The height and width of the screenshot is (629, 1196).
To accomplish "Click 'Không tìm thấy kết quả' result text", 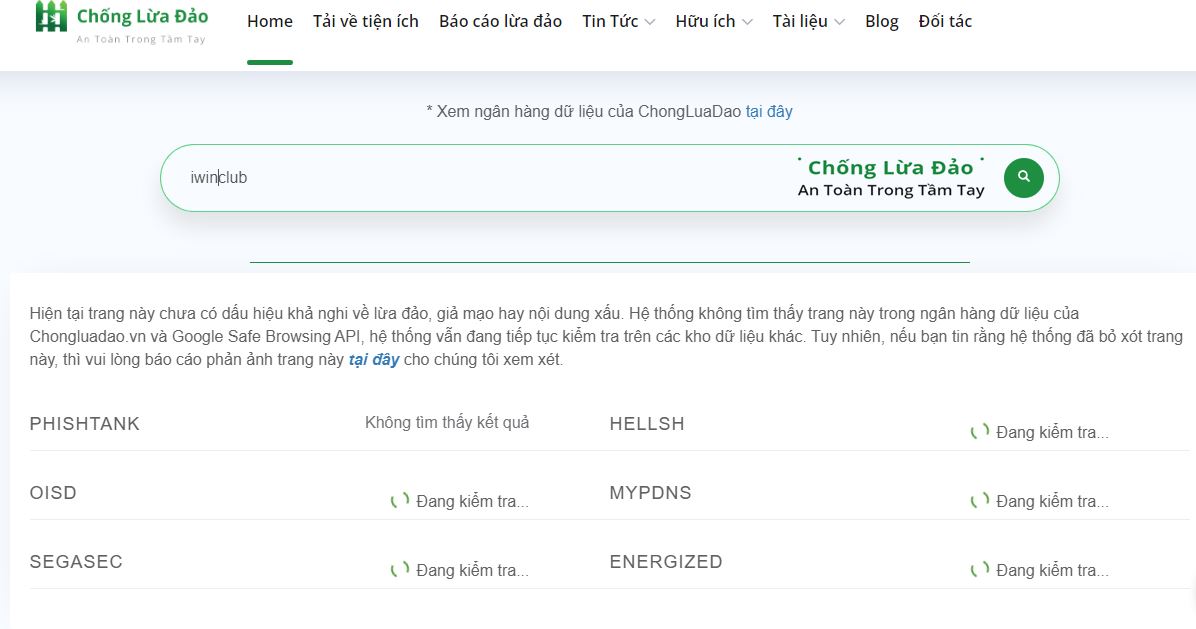I will [447, 422].
